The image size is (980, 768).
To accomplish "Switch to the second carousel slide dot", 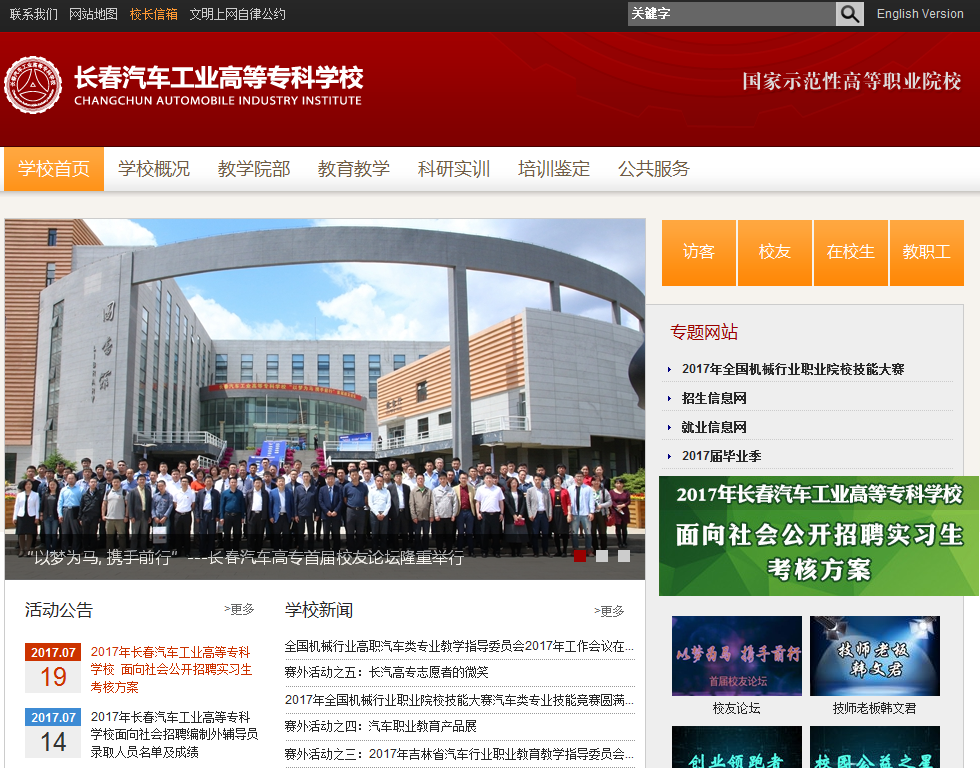I will click(x=602, y=556).
